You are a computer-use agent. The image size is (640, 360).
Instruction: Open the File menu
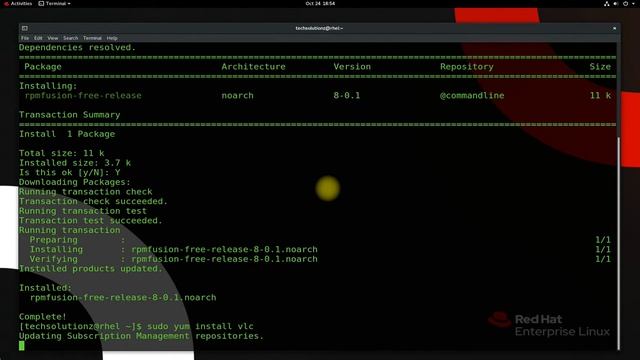click(25, 38)
